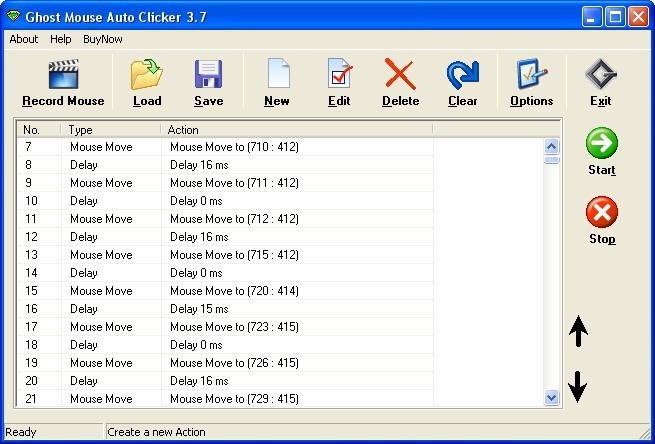Click the Action column header

[297, 130]
